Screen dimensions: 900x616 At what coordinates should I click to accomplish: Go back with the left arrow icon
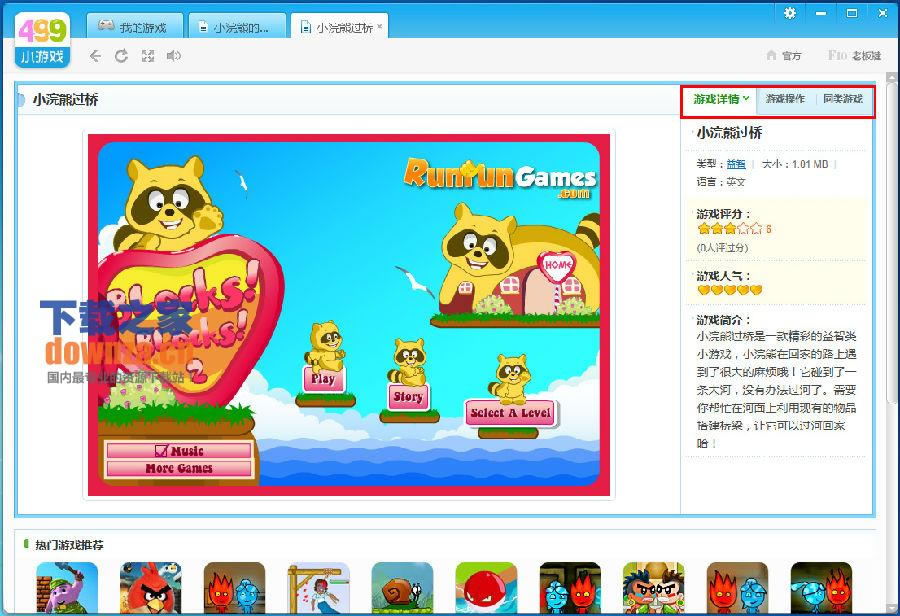pyautogui.click(x=95, y=56)
